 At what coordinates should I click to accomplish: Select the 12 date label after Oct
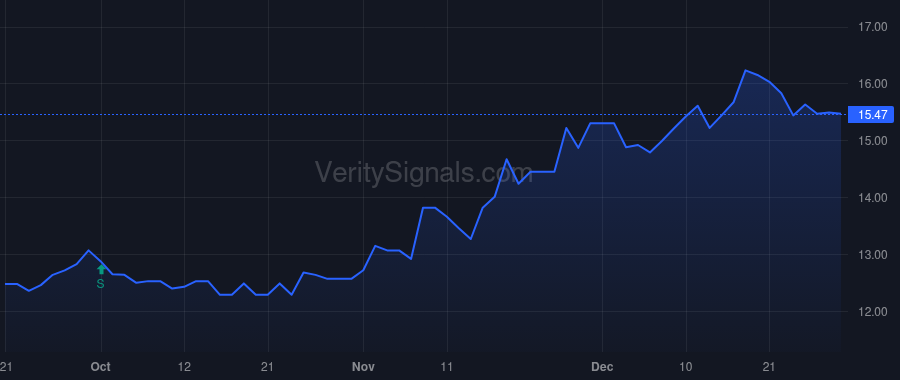tap(184, 367)
